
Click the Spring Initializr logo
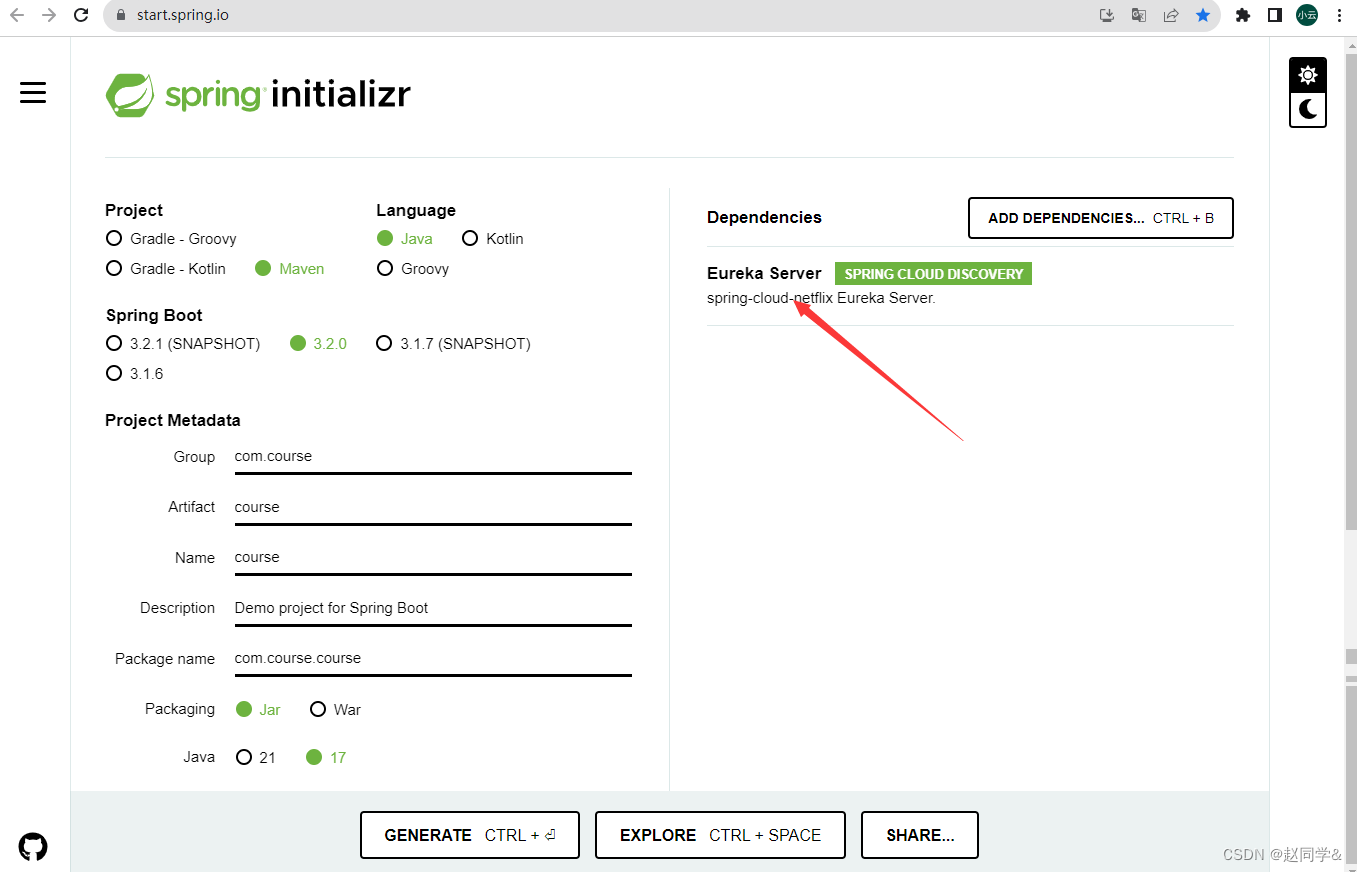258,95
